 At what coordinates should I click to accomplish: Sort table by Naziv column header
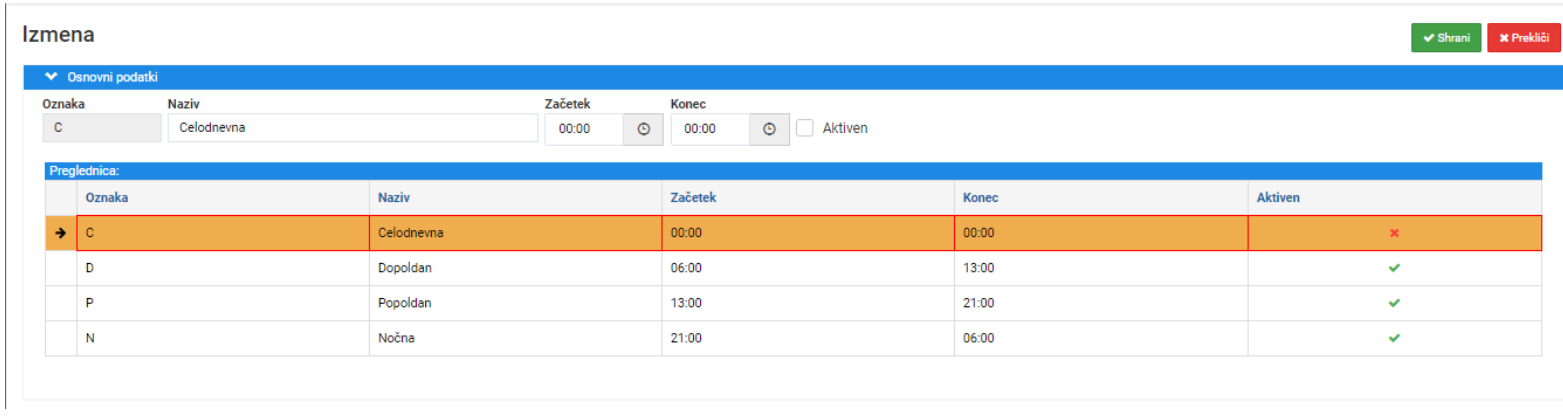pos(393,198)
